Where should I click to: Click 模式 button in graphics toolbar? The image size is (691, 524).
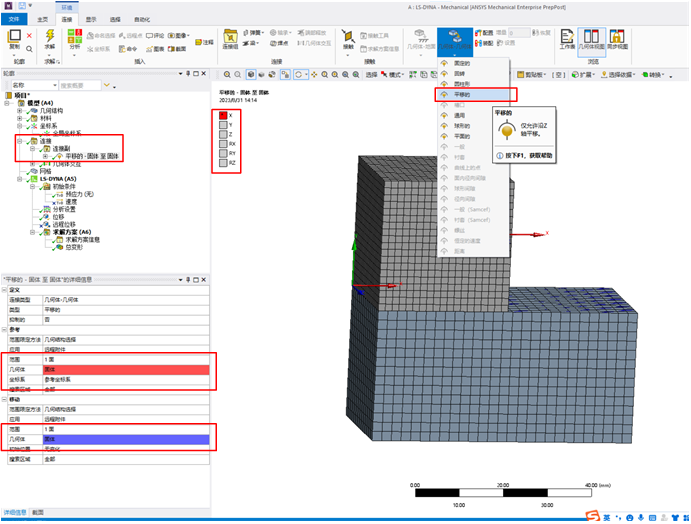click(392, 74)
